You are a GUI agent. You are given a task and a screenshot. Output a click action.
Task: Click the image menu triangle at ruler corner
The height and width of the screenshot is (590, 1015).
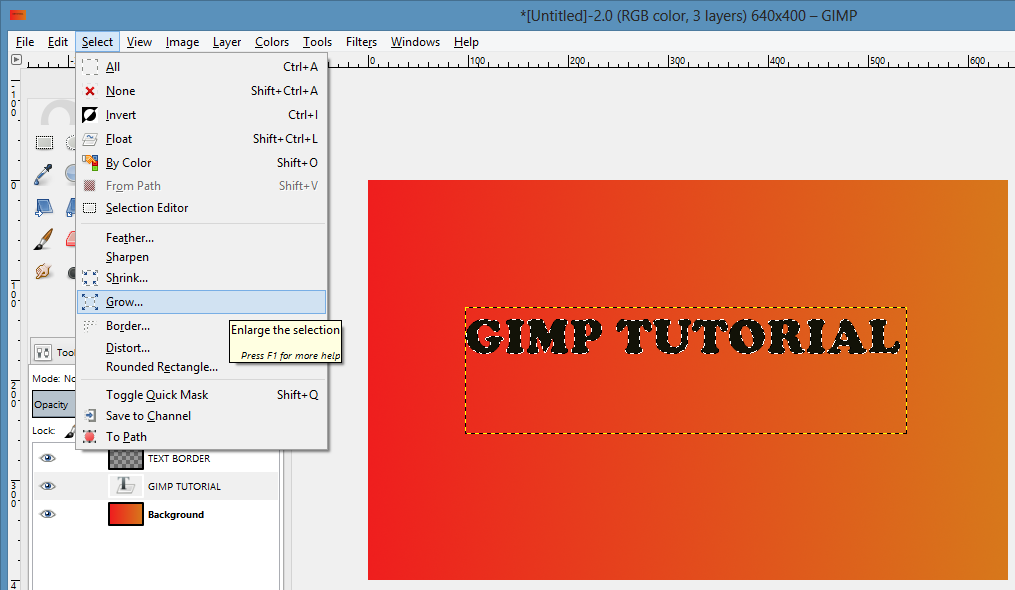point(16,60)
